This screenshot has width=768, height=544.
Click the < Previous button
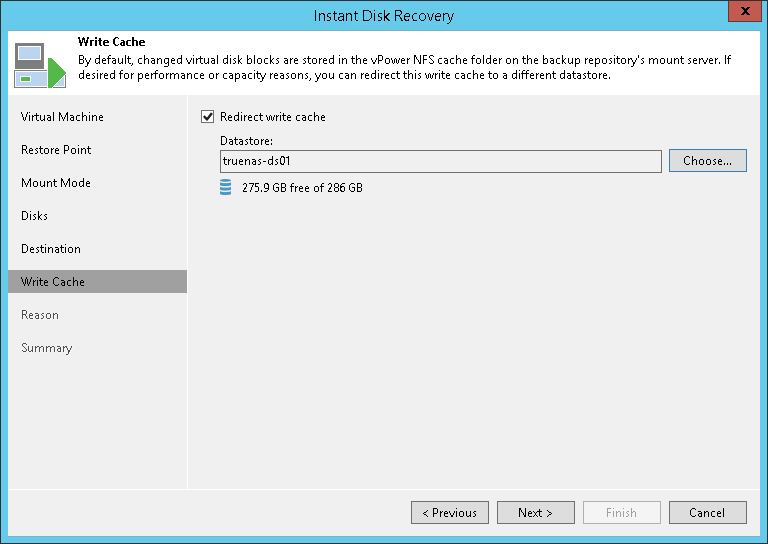(450, 513)
